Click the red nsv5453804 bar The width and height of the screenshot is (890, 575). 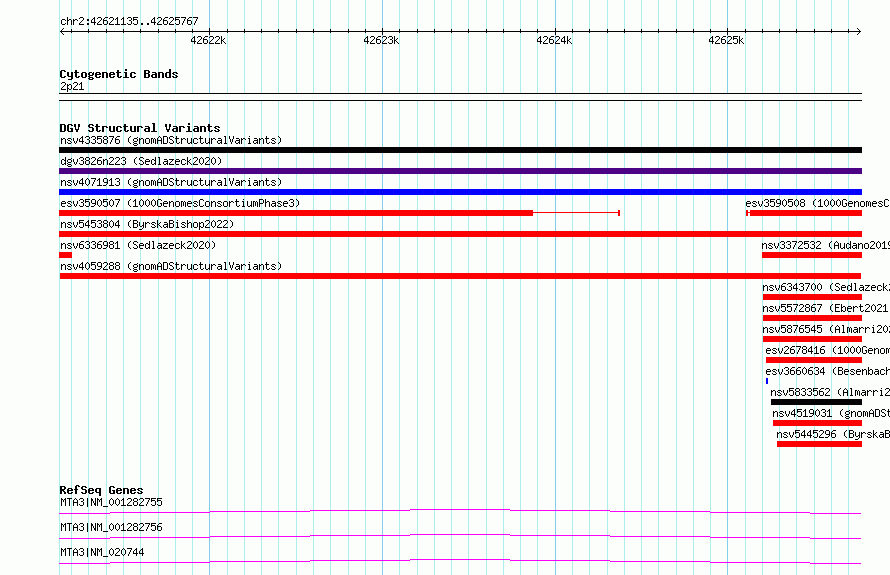point(460,234)
